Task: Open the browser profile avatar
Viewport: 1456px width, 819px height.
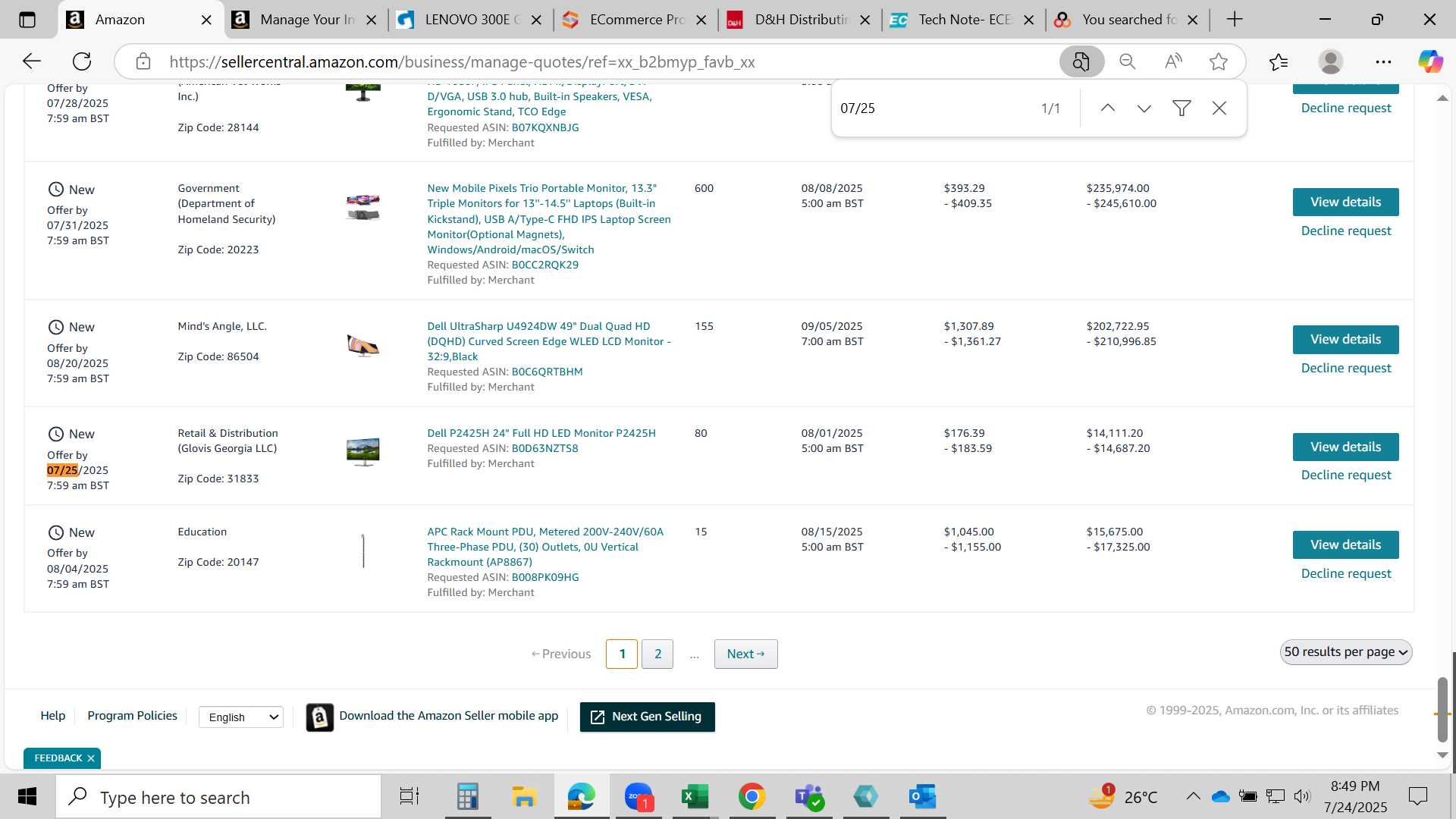Action: (1331, 61)
